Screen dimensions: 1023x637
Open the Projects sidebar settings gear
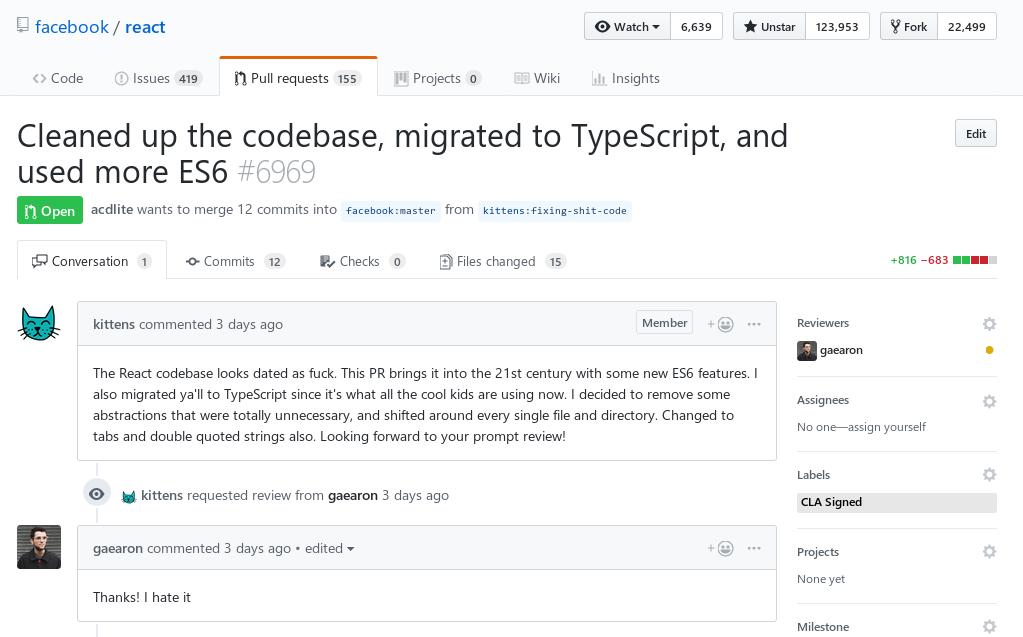(989, 552)
